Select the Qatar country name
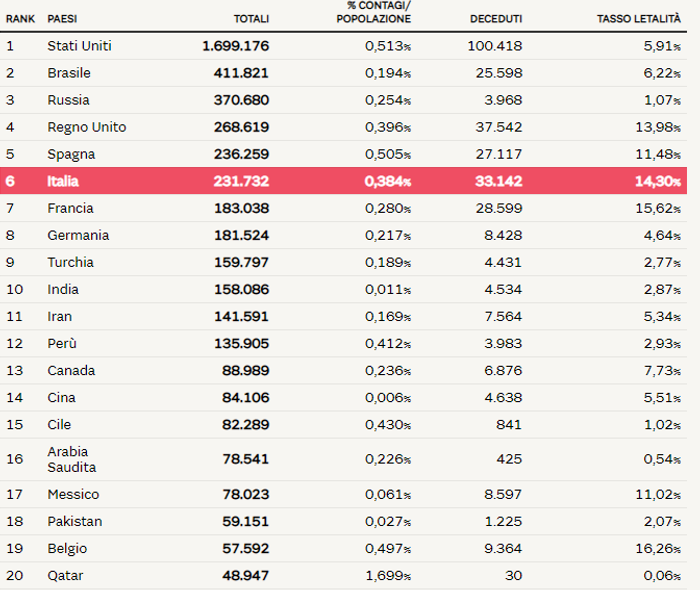The width and height of the screenshot is (700, 590). pos(65,576)
